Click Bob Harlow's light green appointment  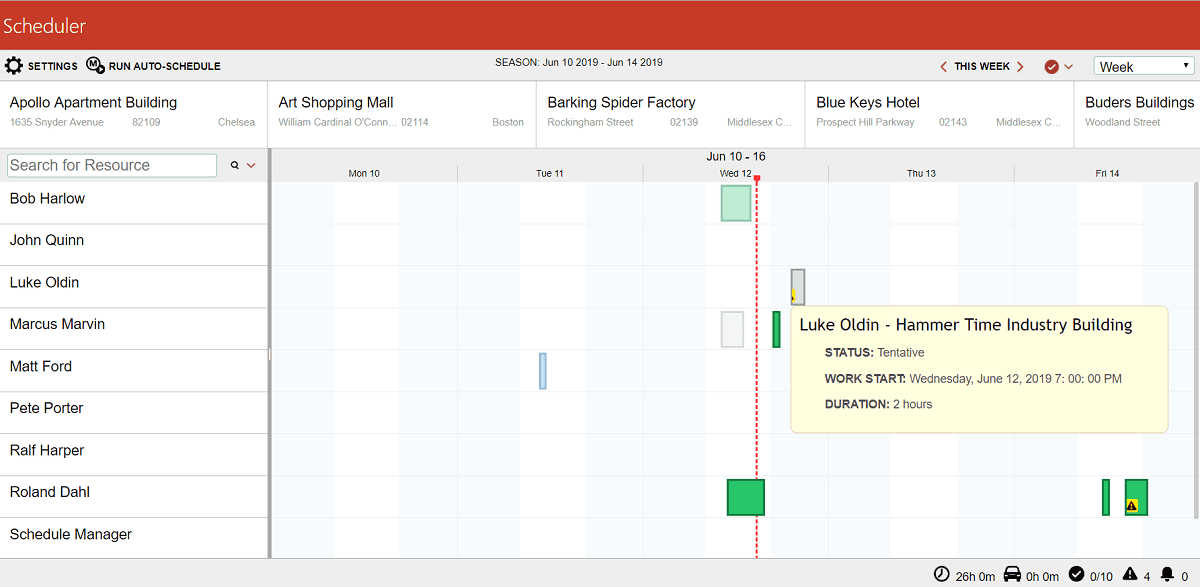[x=736, y=203]
